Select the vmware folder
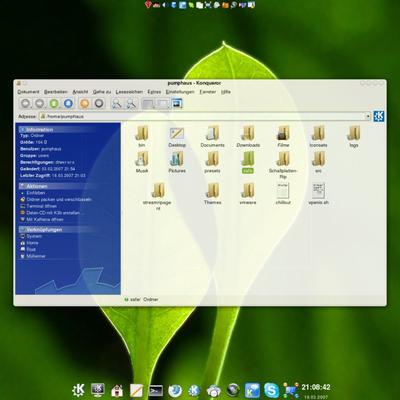The image size is (400, 400). [x=248, y=193]
